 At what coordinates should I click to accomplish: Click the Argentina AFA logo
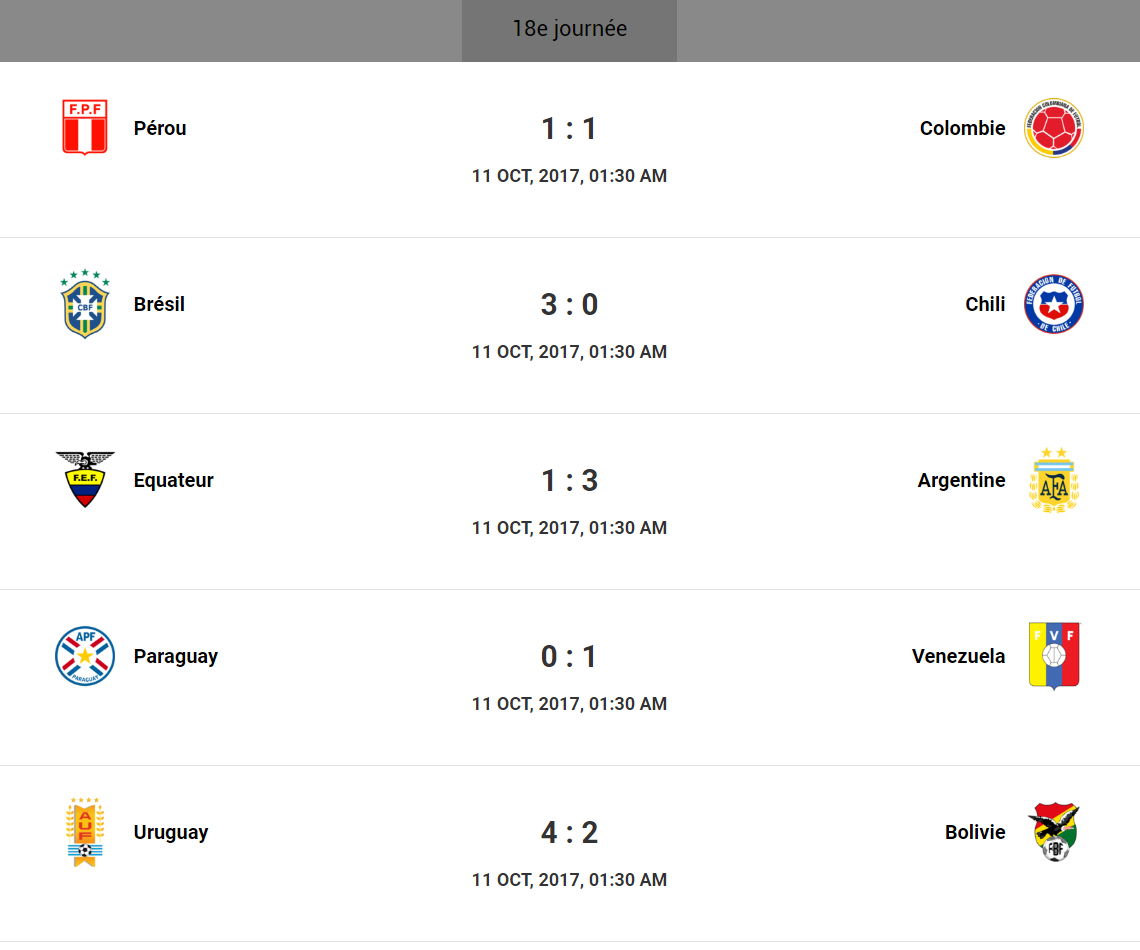coord(1053,480)
